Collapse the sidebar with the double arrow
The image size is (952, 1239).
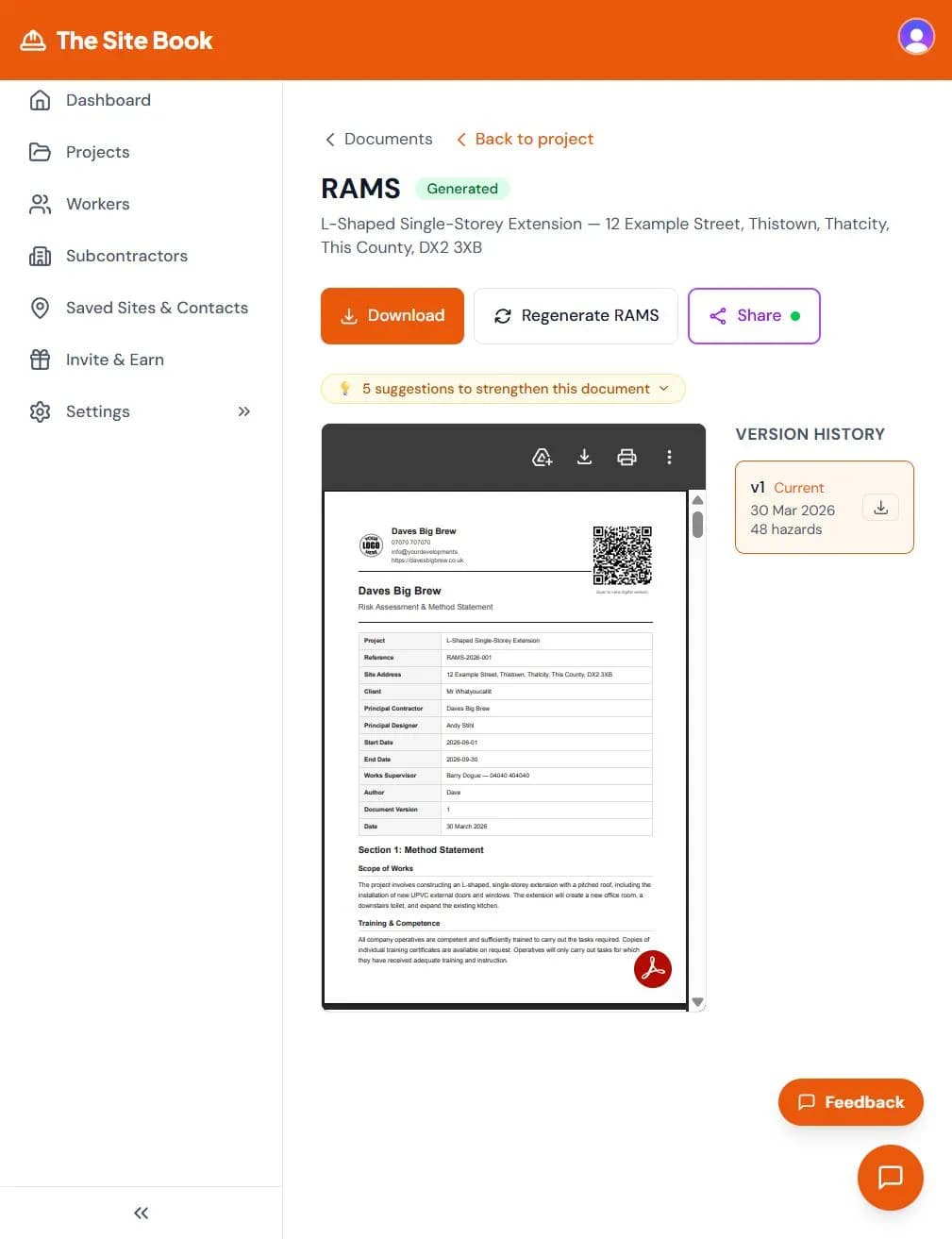click(140, 1213)
